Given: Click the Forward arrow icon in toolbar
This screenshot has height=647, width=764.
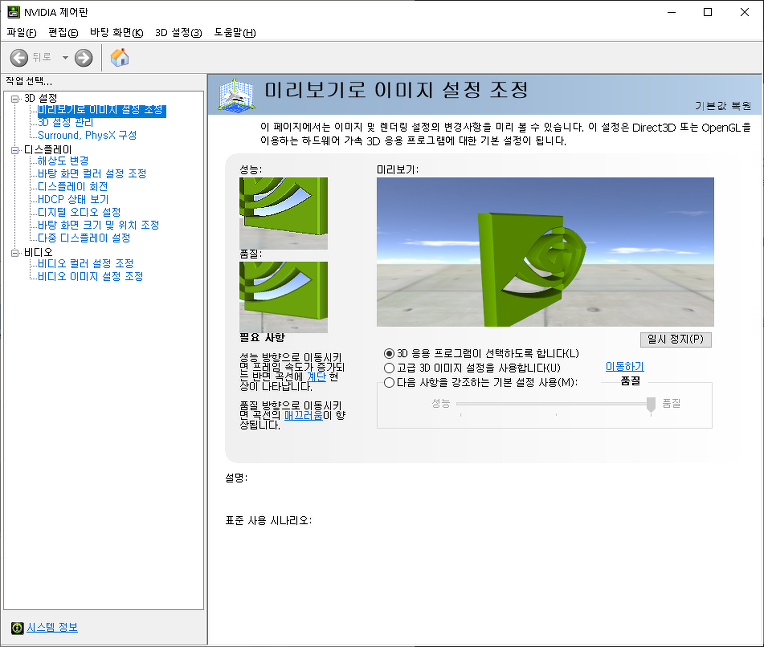Looking at the screenshot, I should tap(84, 58).
